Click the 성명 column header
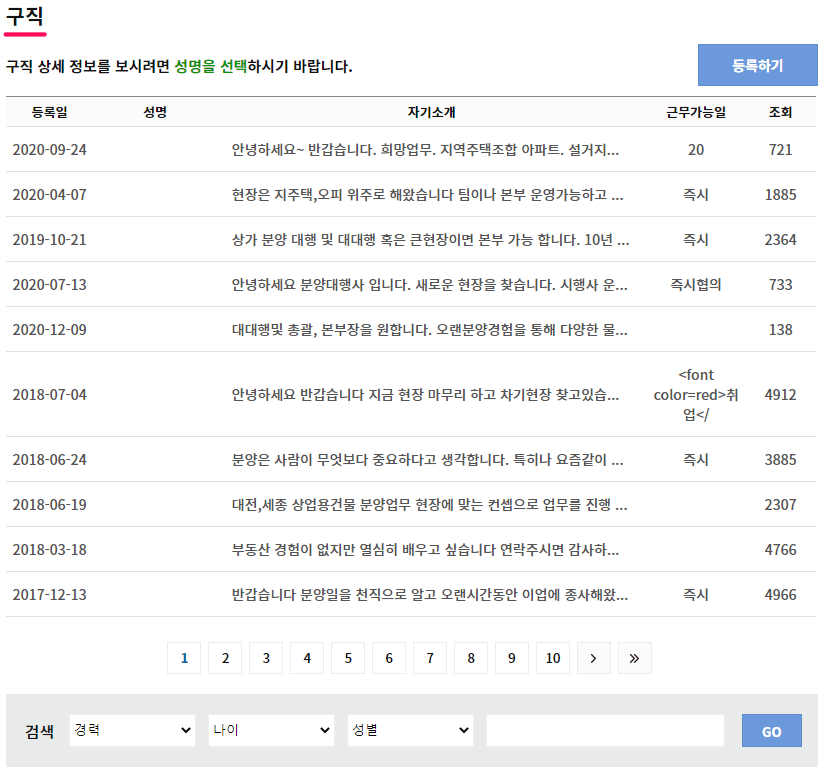 click(x=155, y=112)
